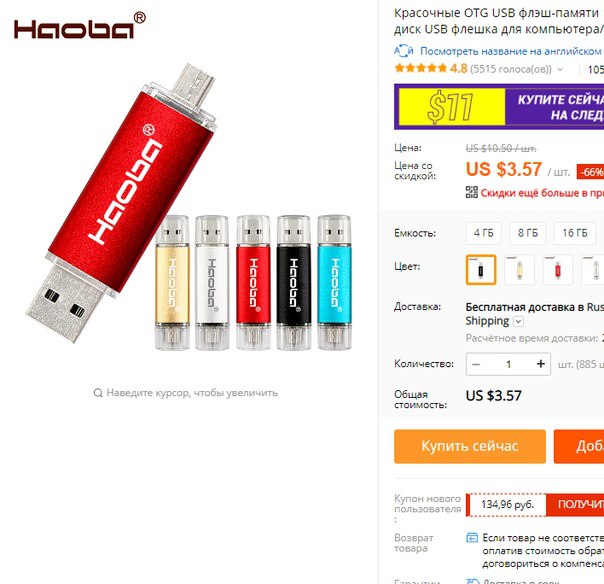Click the translate icon beside English title link

(403, 51)
